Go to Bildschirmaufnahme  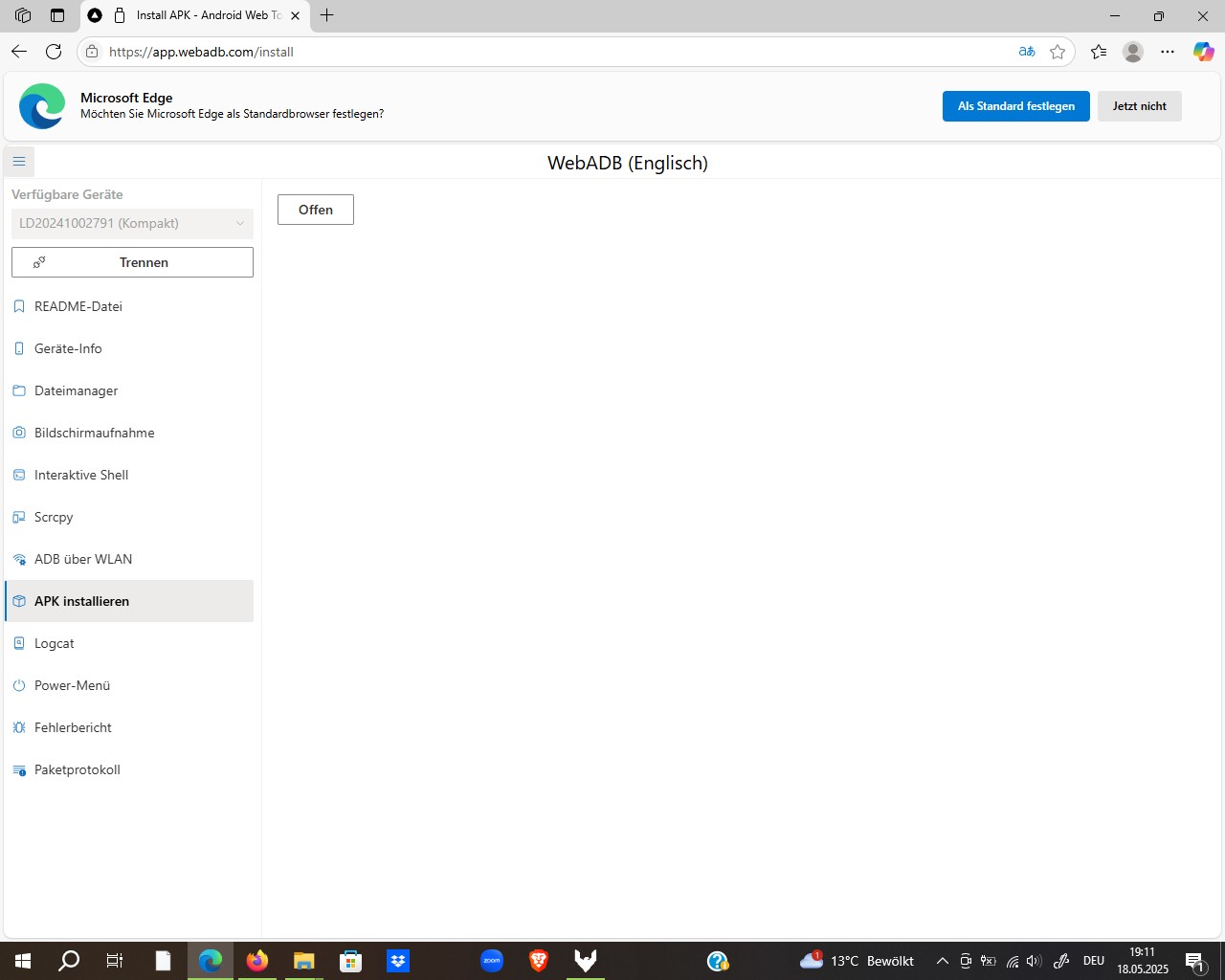(129, 433)
